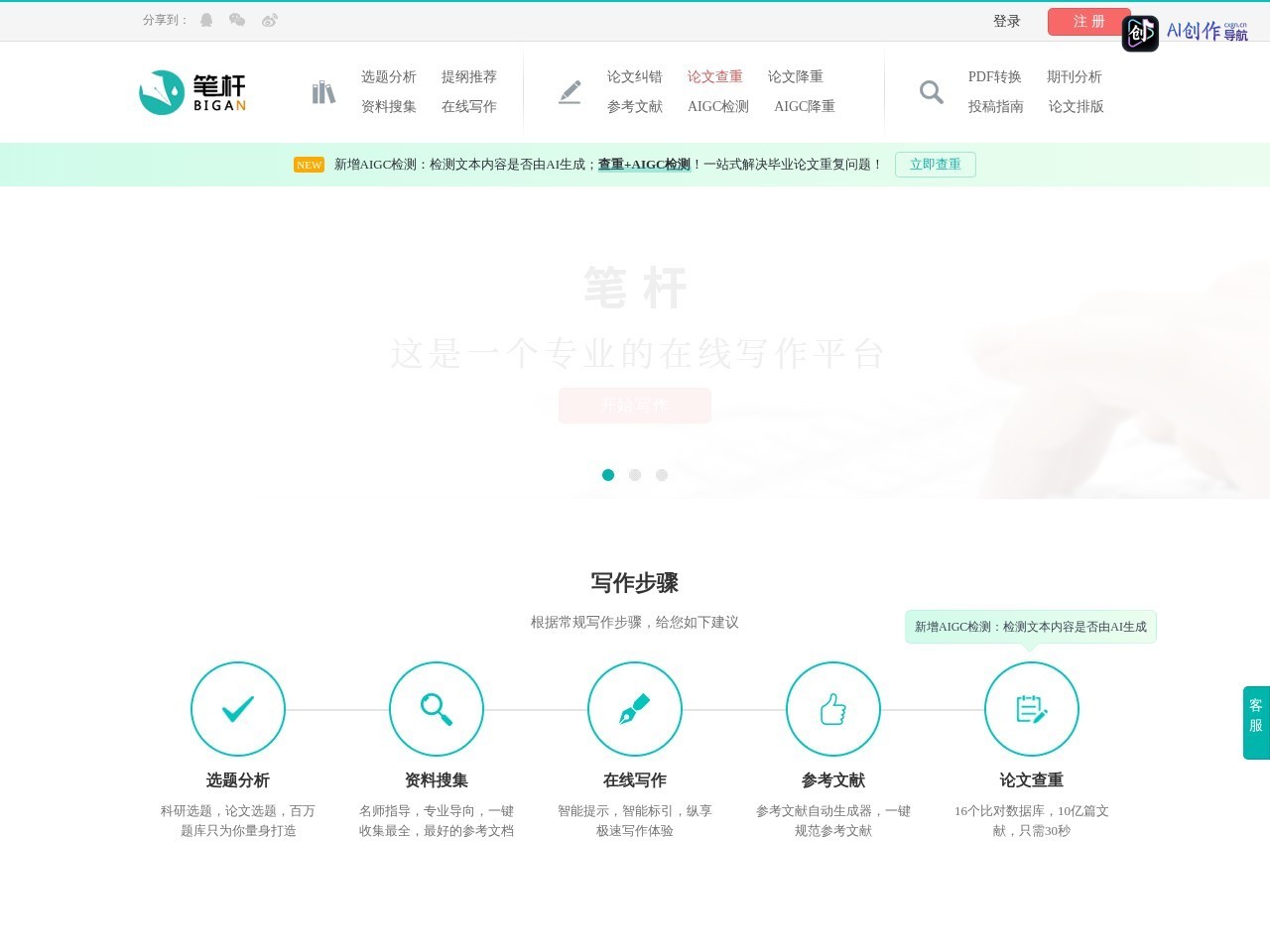Click the magnifier 资料搜集 step icon
This screenshot has height=952, width=1270.
[437, 709]
